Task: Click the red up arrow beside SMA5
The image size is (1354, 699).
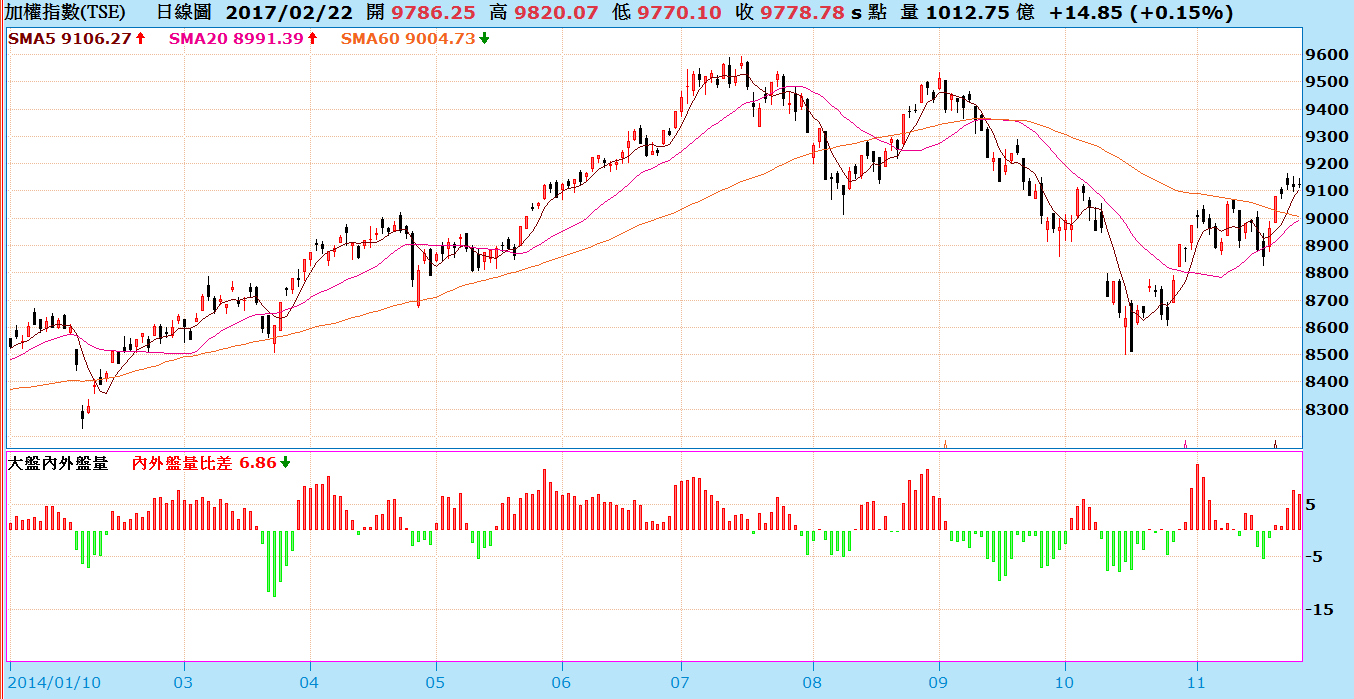Action: 141,38
